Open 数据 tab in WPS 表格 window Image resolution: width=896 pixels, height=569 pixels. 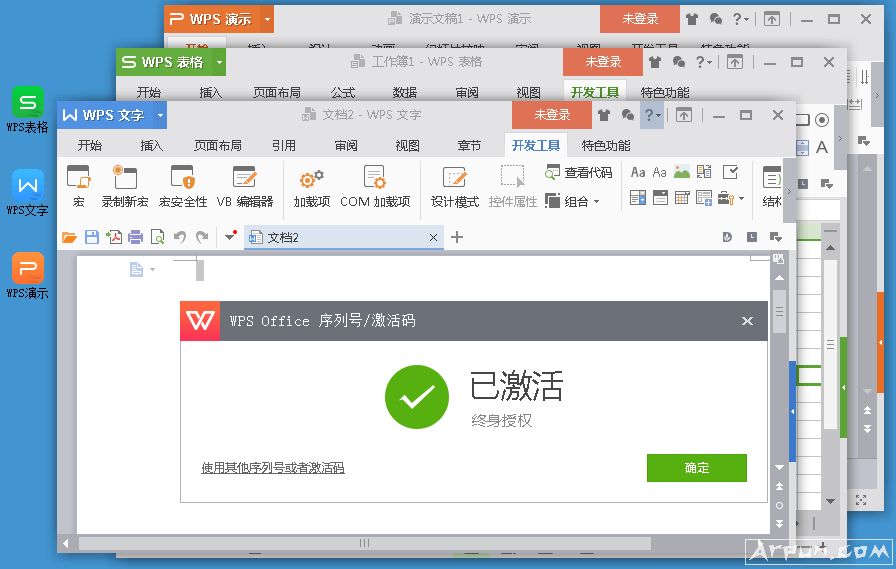pos(405,93)
